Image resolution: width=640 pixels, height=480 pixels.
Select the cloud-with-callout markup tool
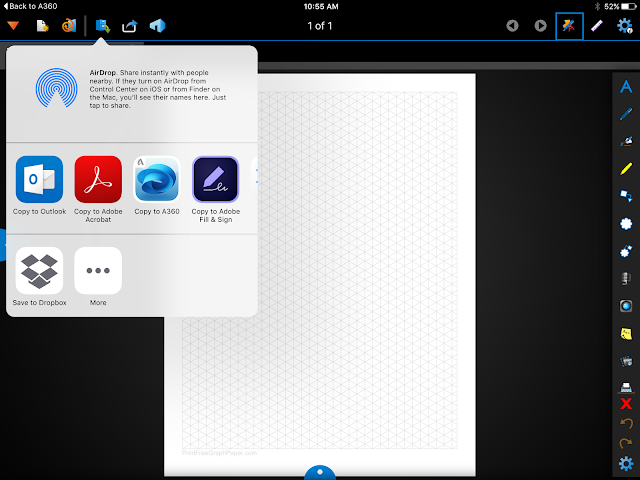point(626,251)
